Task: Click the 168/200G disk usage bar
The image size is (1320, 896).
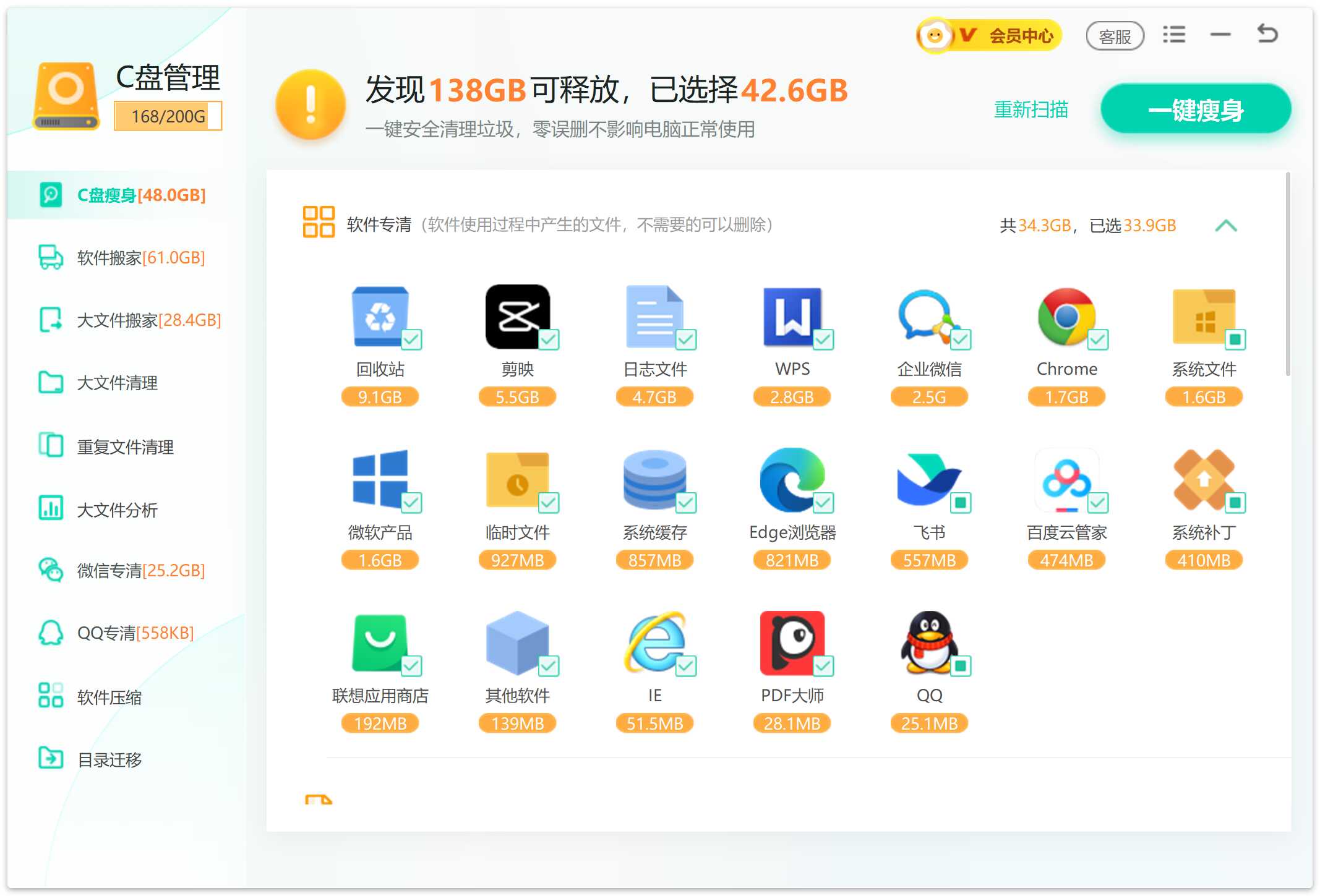Action: (168, 116)
